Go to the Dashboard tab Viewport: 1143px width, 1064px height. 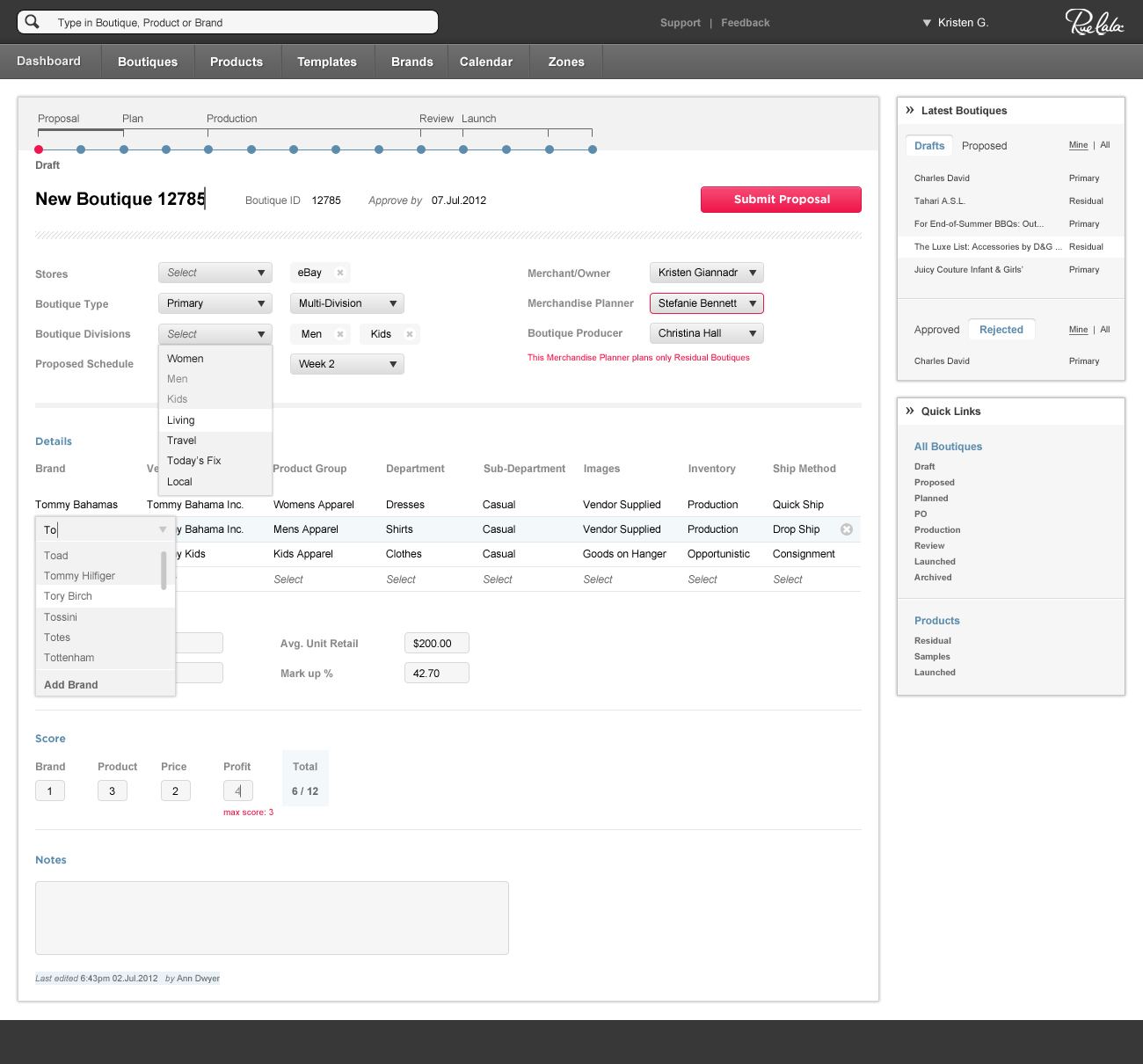pyautogui.click(x=49, y=62)
